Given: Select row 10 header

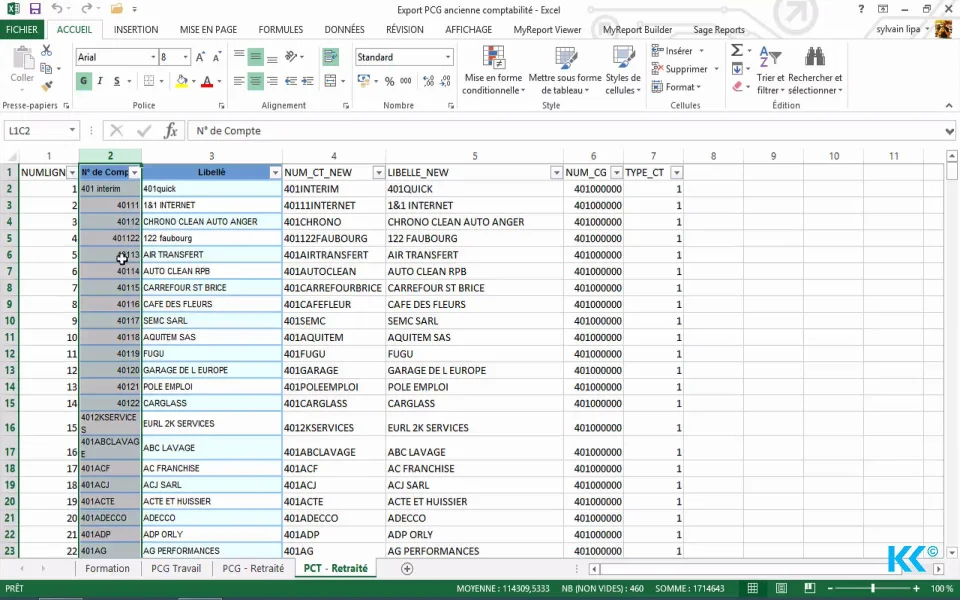Looking at the screenshot, I should tap(9, 321).
